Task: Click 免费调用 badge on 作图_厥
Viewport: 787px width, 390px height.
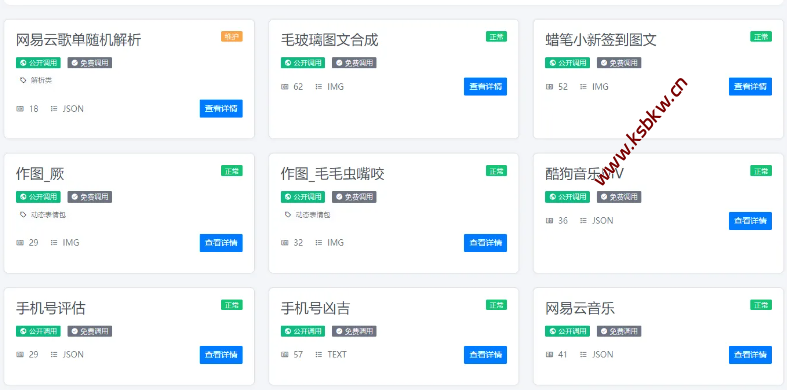Action: tap(90, 197)
